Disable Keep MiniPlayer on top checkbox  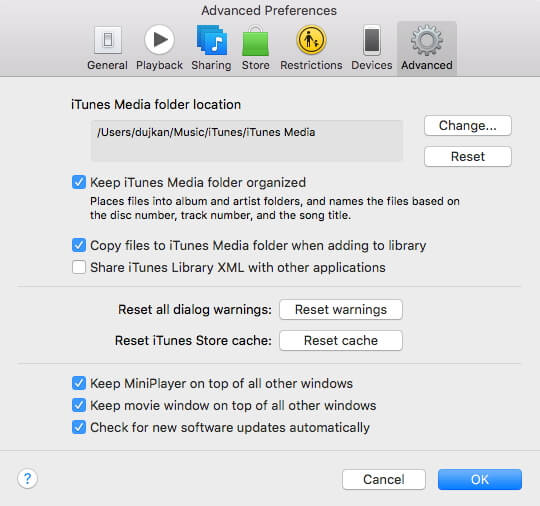[x=79, y=383]
